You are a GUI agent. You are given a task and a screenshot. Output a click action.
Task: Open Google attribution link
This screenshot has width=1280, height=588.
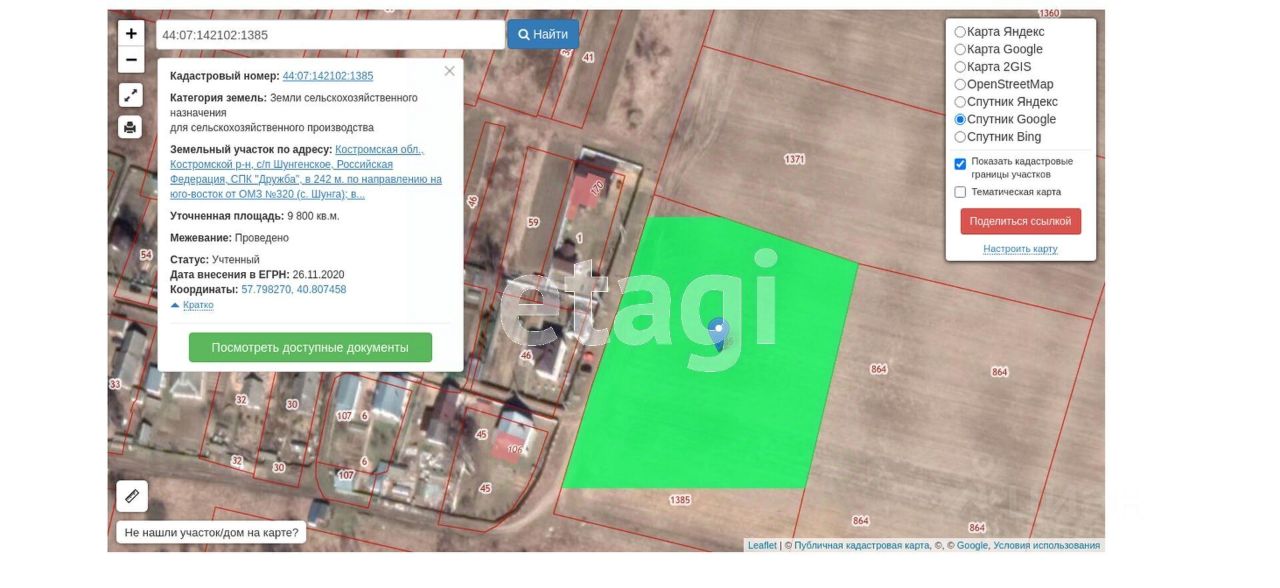coord(972,545)
